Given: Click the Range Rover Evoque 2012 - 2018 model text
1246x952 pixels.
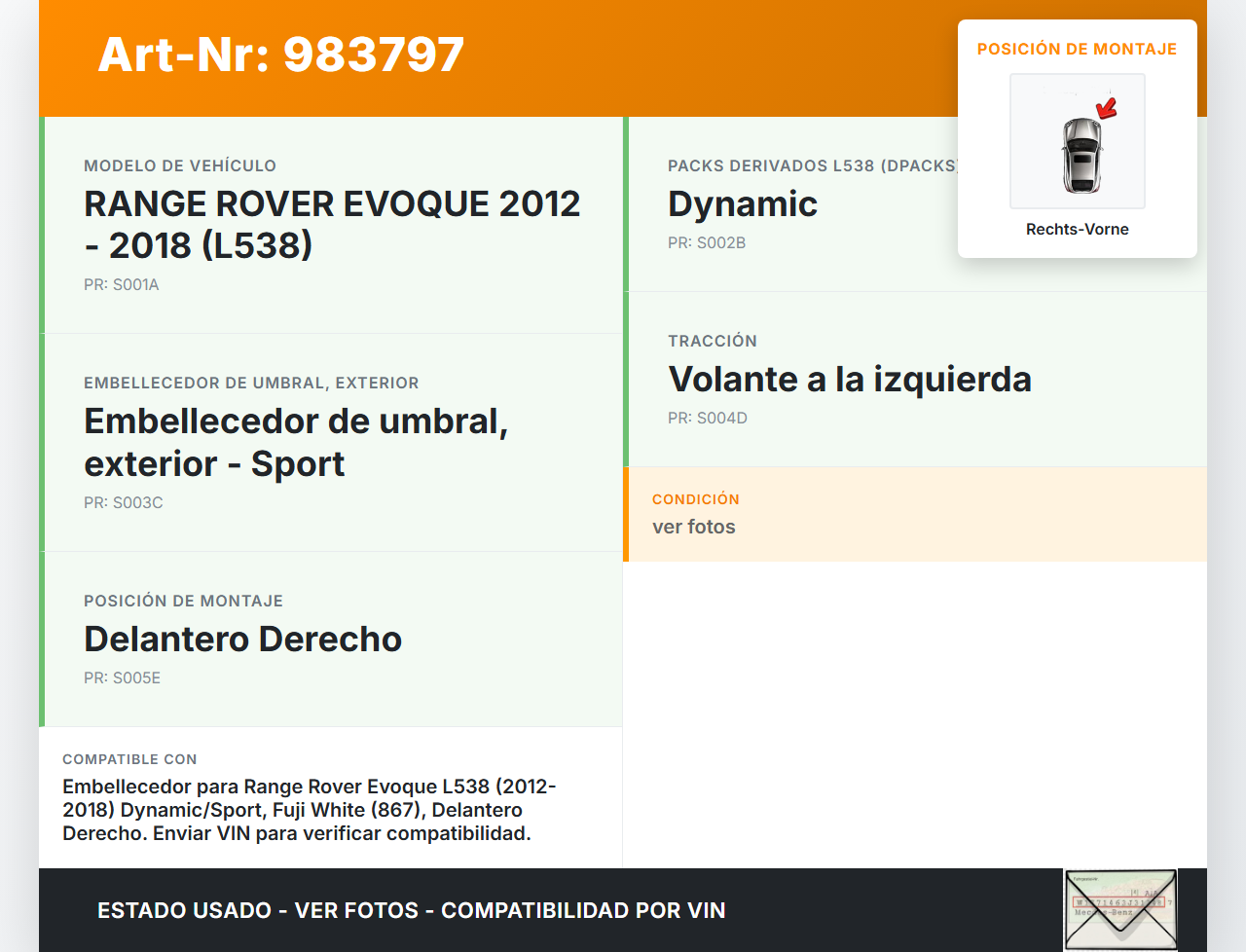Looking at the screenshot, I should [331, 224].
